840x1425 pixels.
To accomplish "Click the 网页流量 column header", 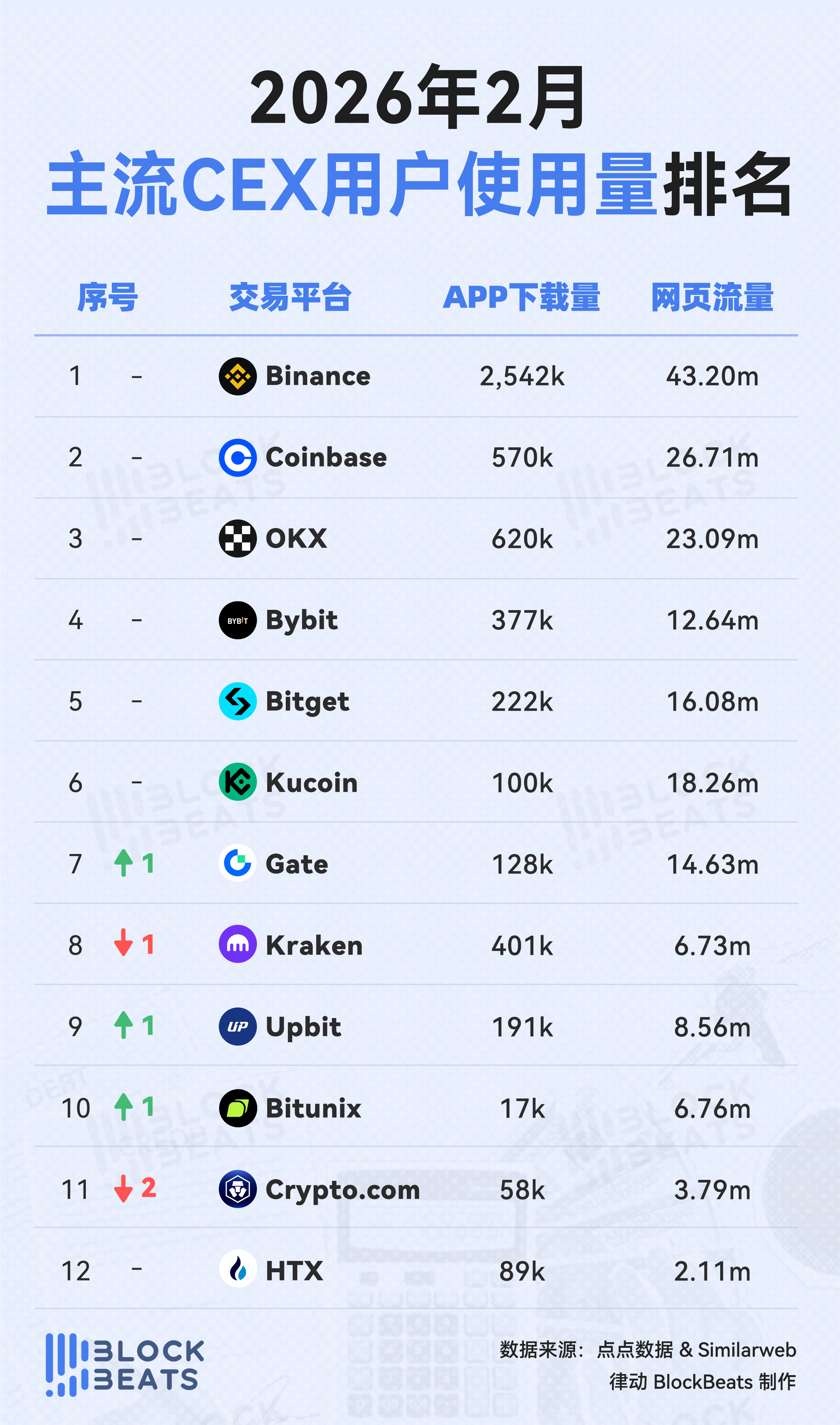I will (712, 297).
